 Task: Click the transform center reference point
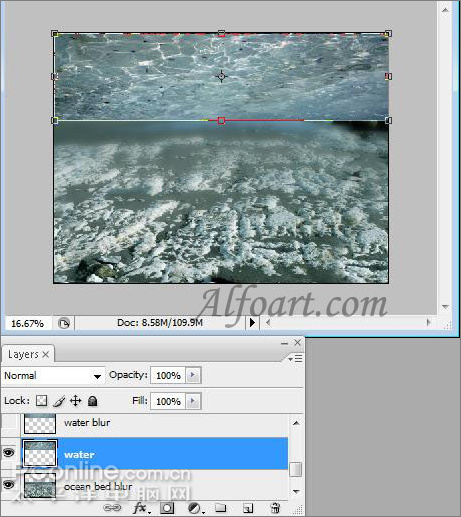click(221, 76)
